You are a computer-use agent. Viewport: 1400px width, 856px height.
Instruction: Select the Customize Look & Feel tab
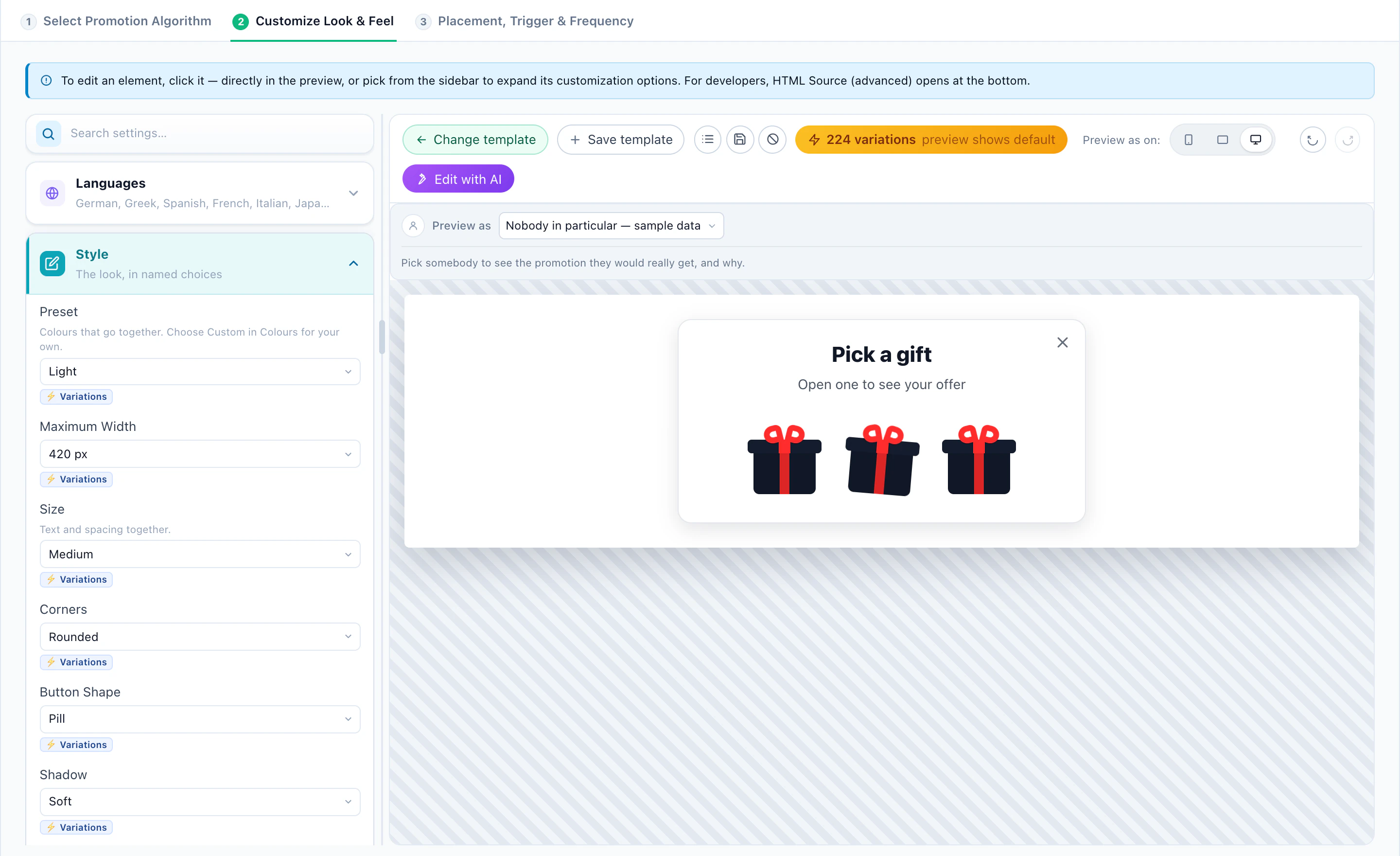313,21
